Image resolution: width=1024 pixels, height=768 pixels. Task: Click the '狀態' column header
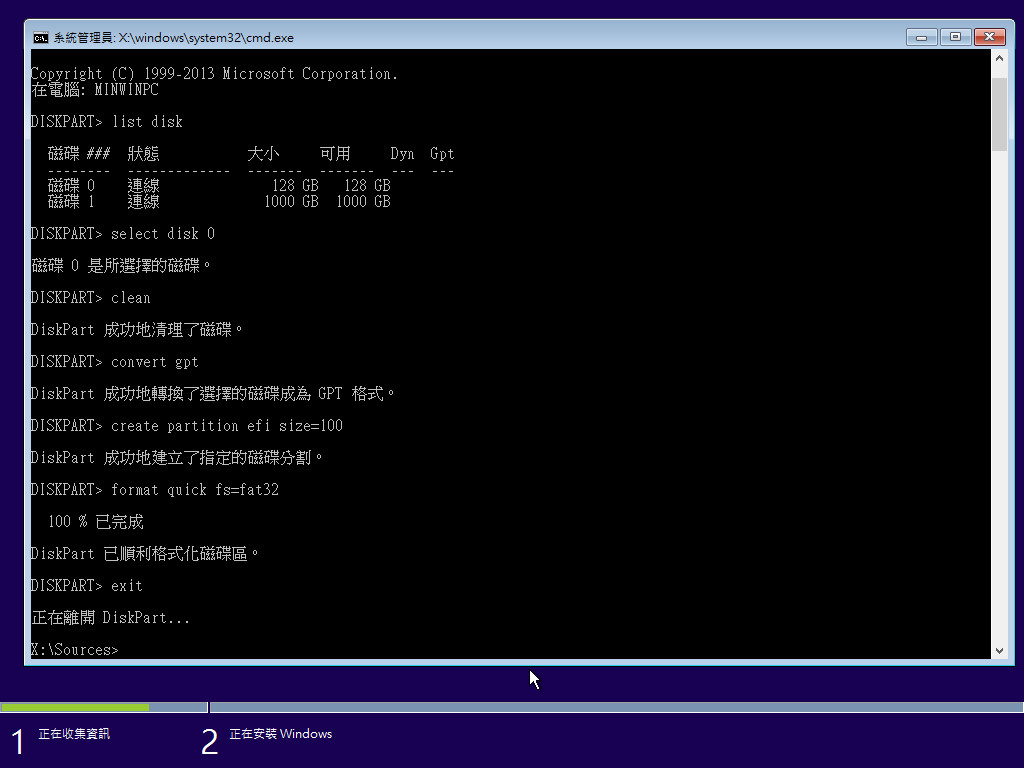pos(143,154)
